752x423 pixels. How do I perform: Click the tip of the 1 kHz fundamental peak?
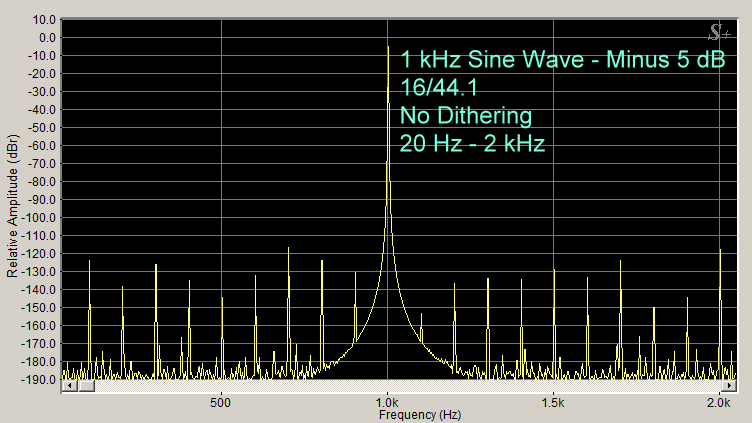[x=388, y=47]
